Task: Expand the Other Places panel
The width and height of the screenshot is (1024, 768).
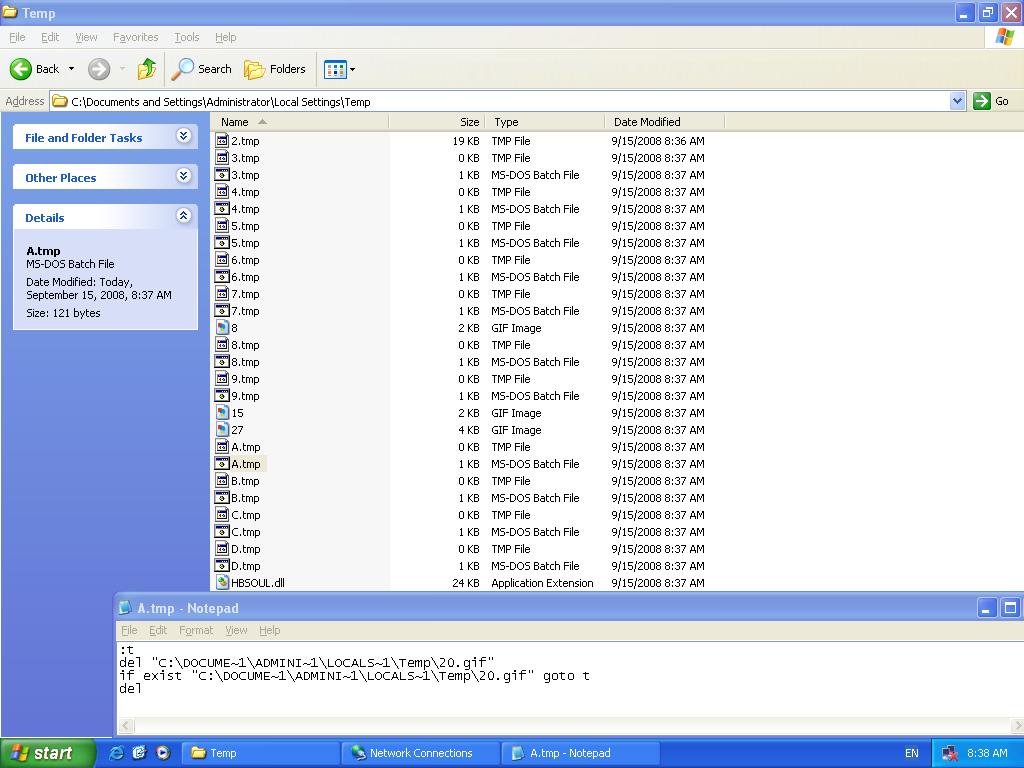Action: point(184,176)
